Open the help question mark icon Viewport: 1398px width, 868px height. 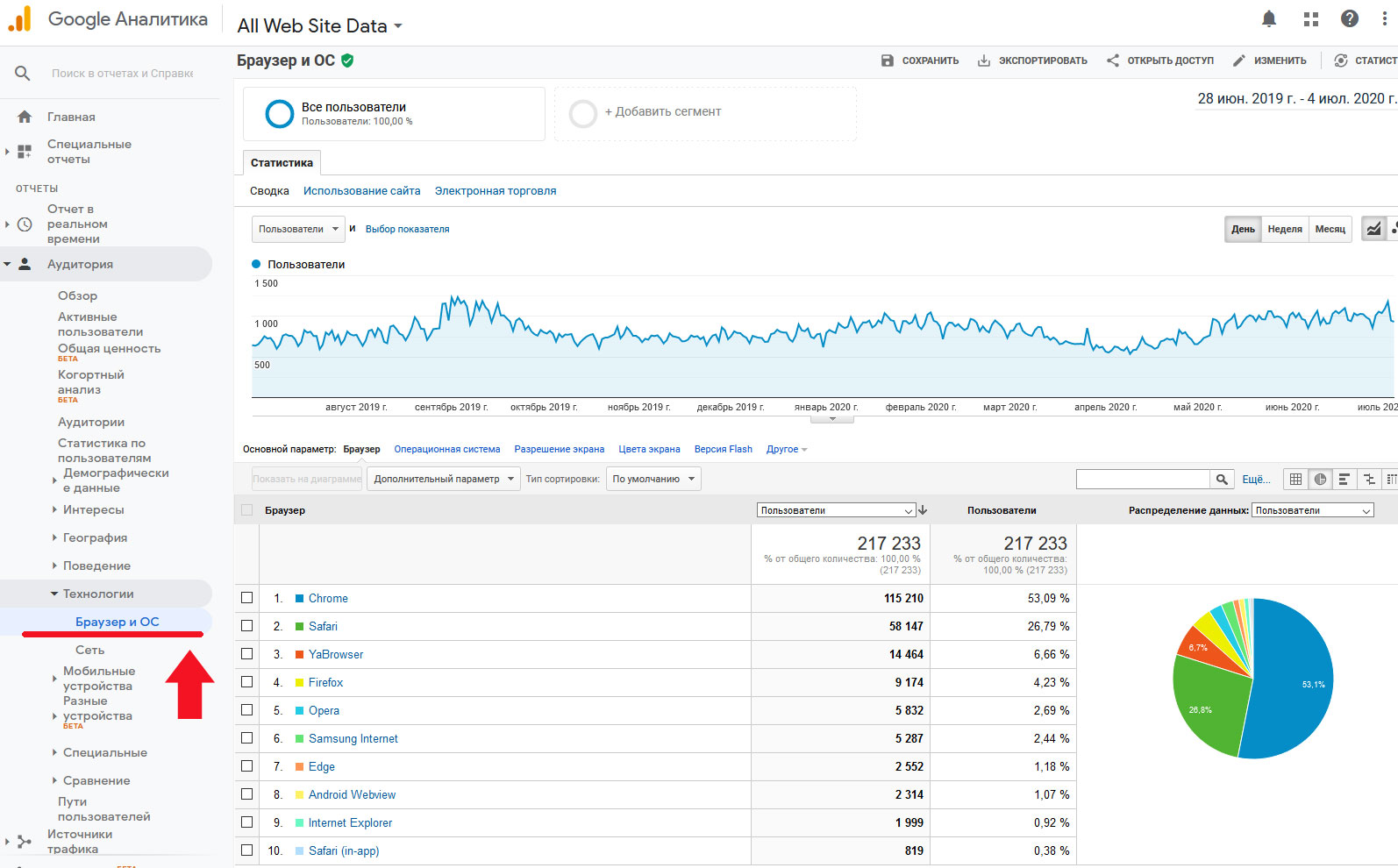coord(1350,18)
